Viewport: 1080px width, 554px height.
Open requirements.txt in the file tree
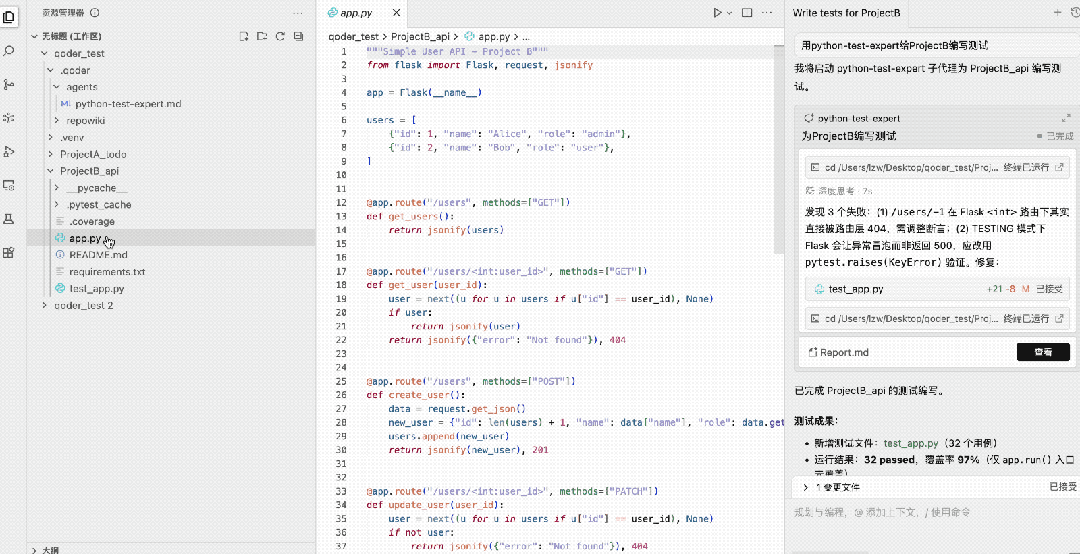coord(107,271)
